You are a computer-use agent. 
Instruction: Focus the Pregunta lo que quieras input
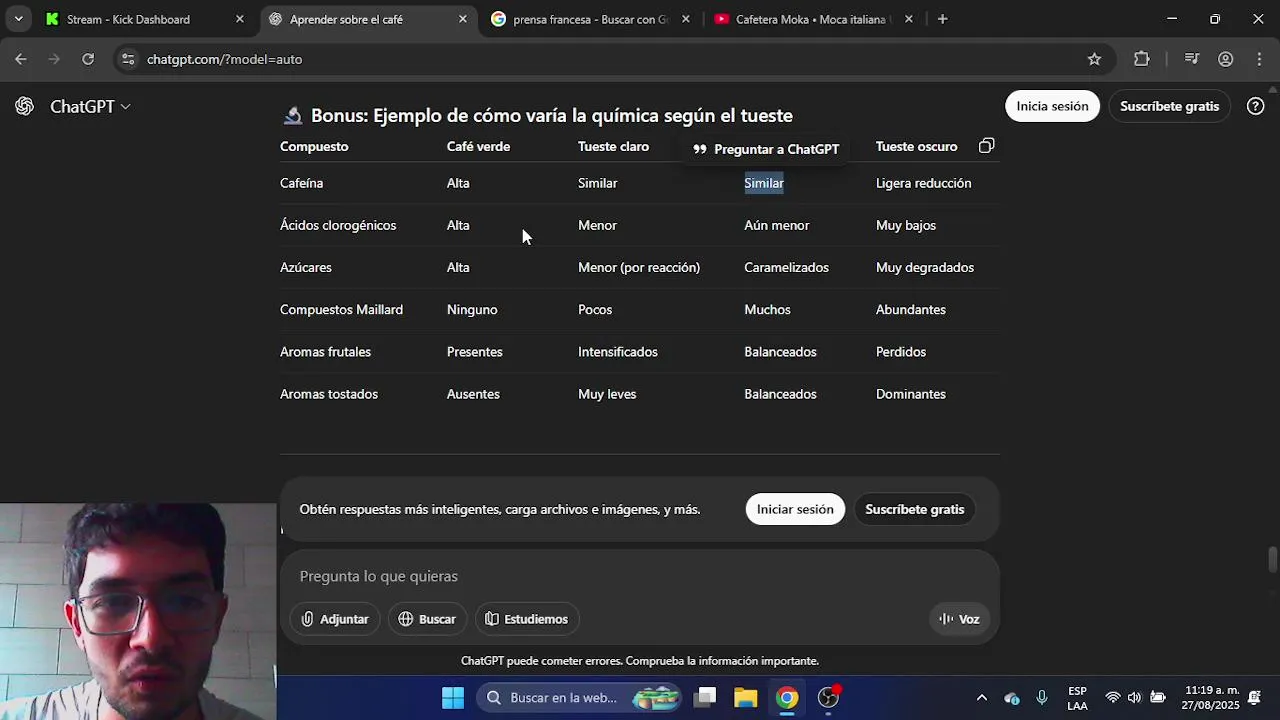coord(640,576)
